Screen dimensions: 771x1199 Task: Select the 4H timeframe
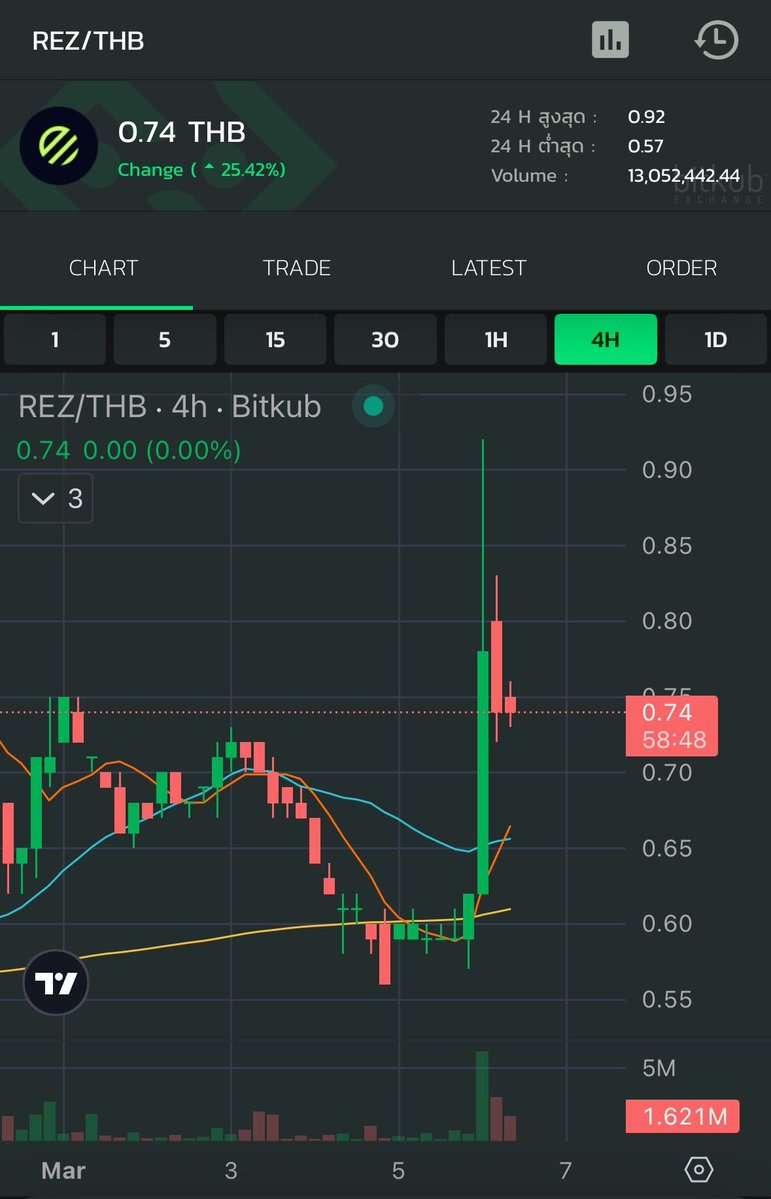coord(606,340)
